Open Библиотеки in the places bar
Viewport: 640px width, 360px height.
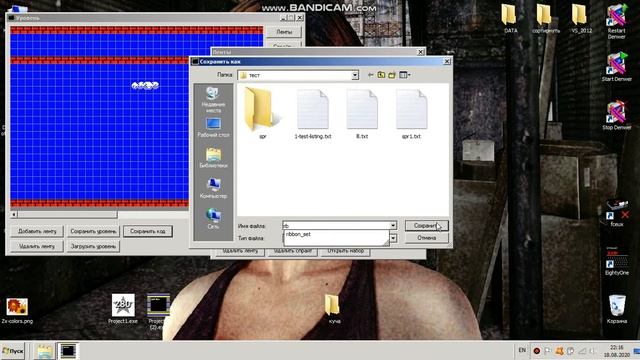(213, 158)
